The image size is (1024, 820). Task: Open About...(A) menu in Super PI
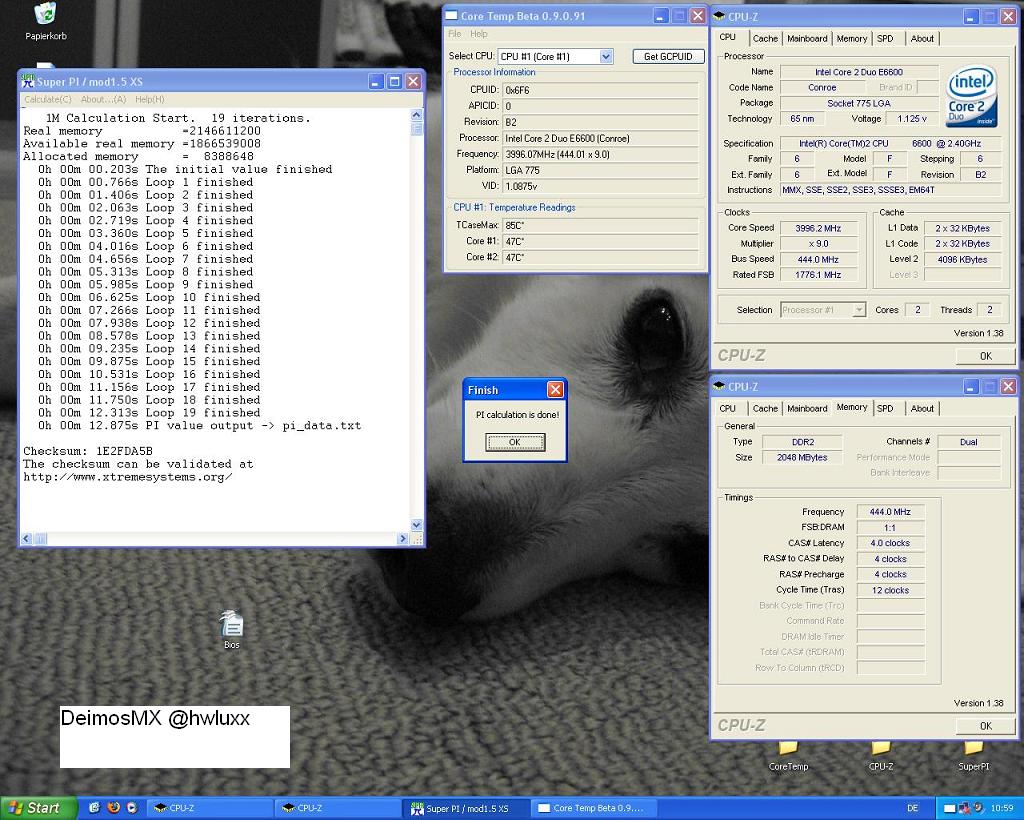point(103,99)
